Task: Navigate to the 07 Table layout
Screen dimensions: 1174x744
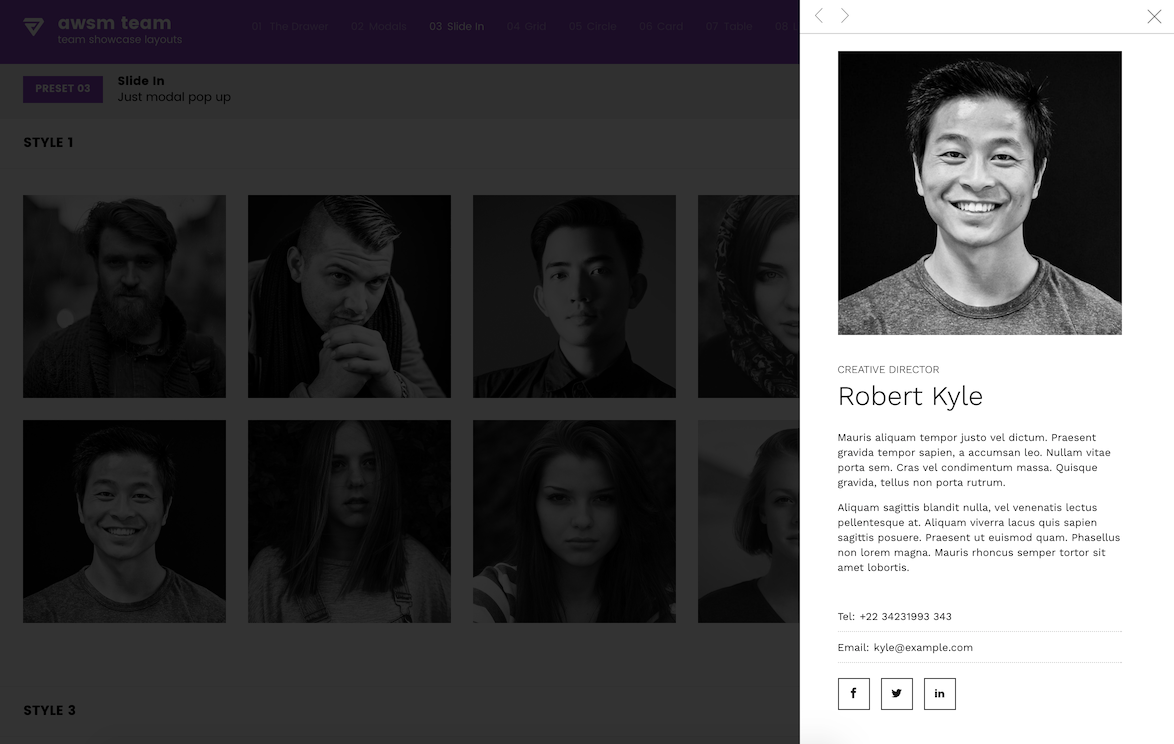Action: click(x=729, y=27)
